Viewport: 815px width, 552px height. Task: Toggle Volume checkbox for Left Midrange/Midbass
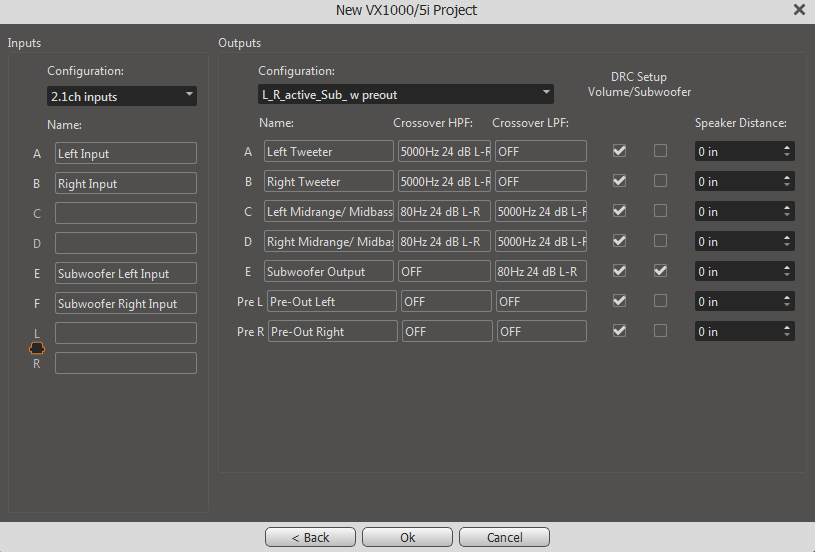(619, 211)
